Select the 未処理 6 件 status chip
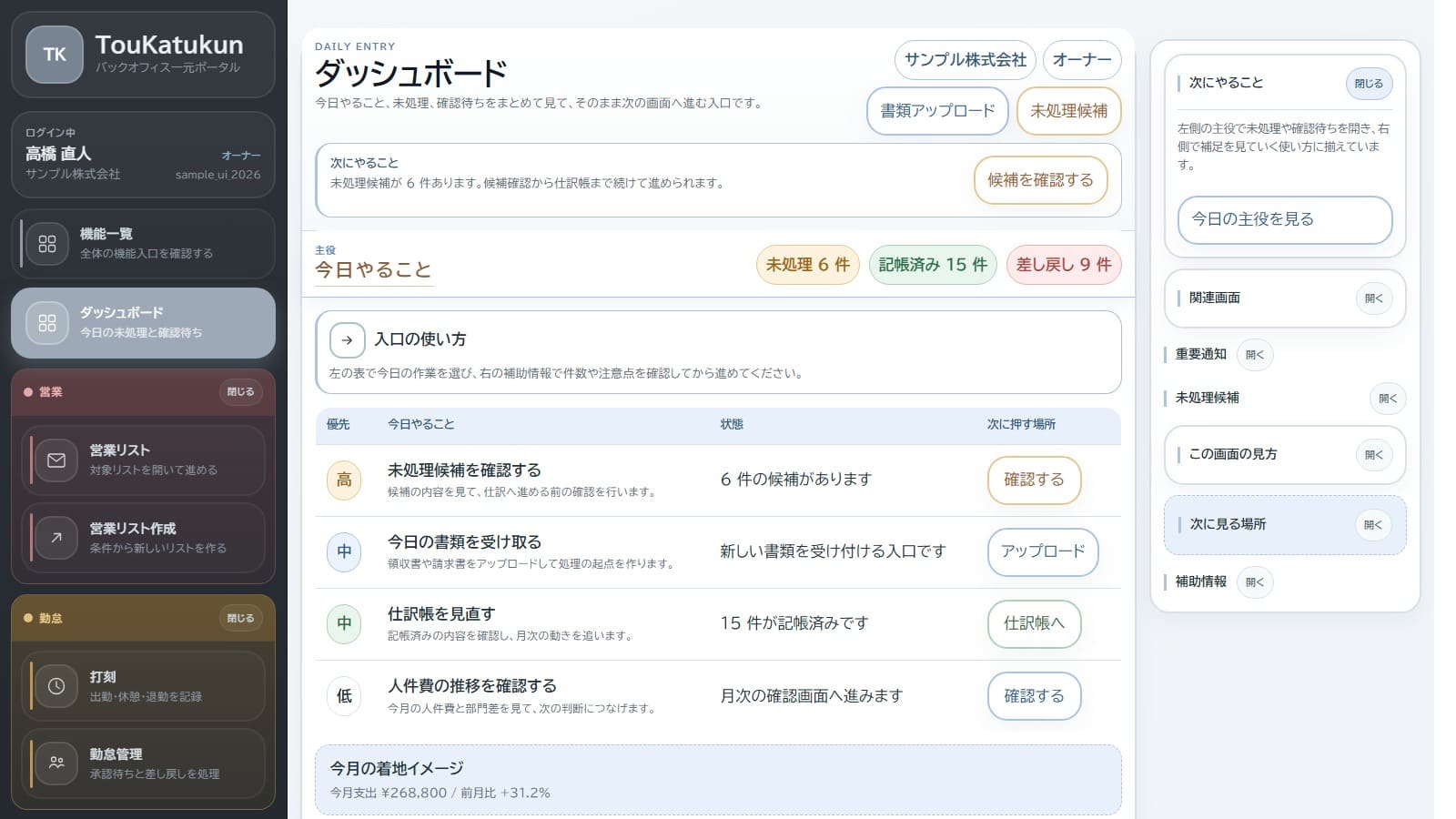 807,265
